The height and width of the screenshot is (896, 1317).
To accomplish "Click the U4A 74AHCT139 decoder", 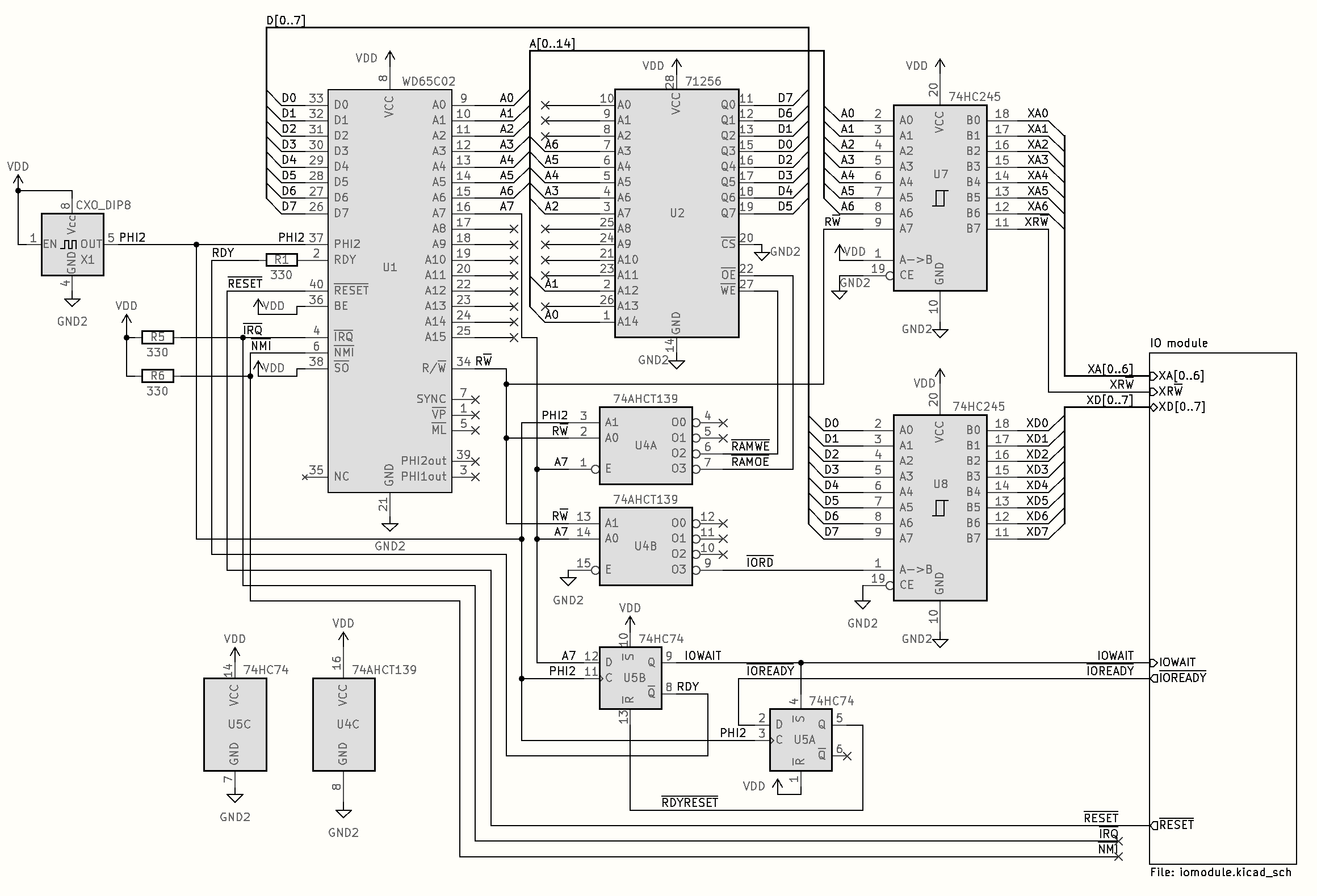I will (x=645, y=445).
